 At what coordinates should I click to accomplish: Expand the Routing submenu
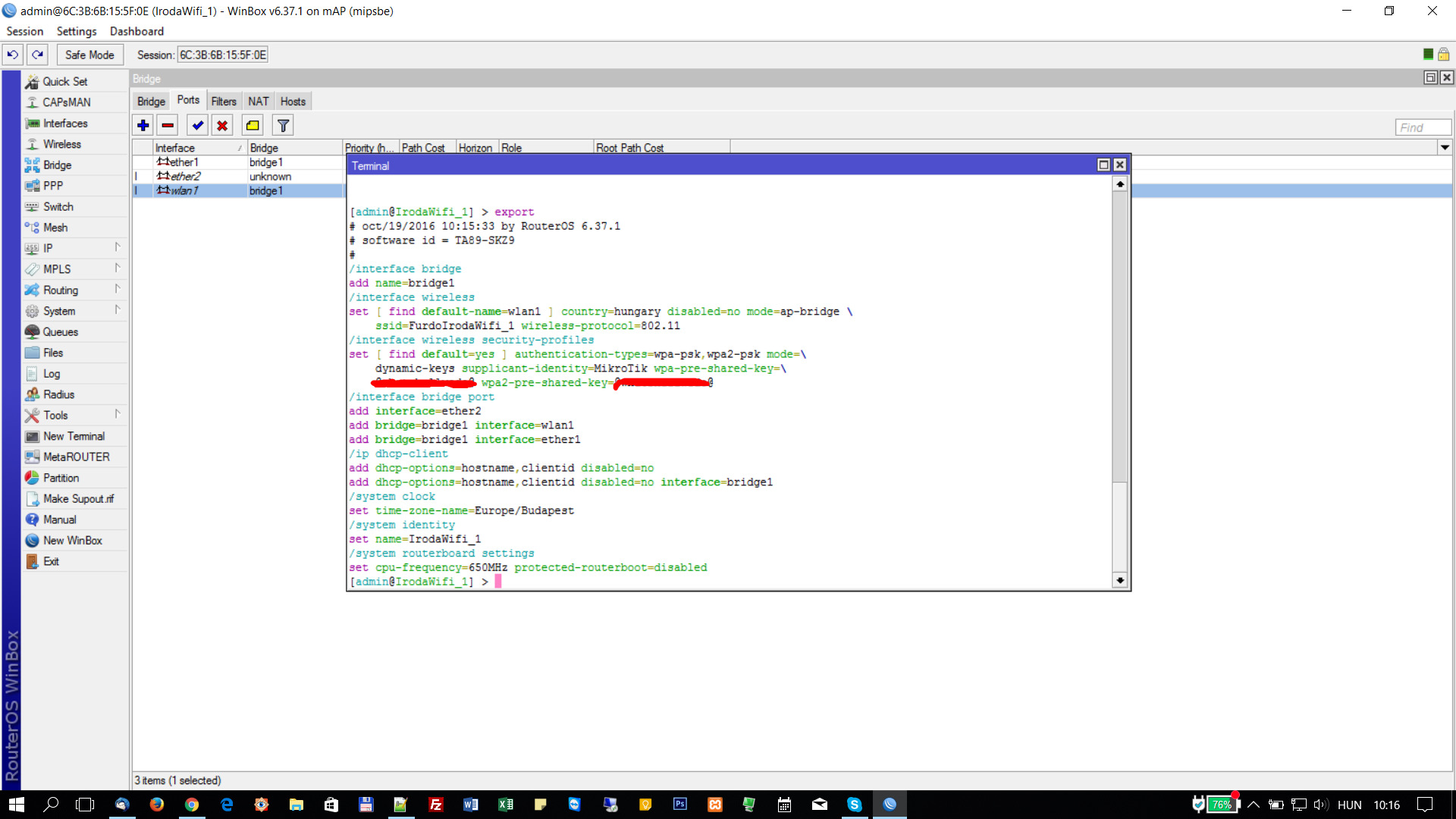118,289
